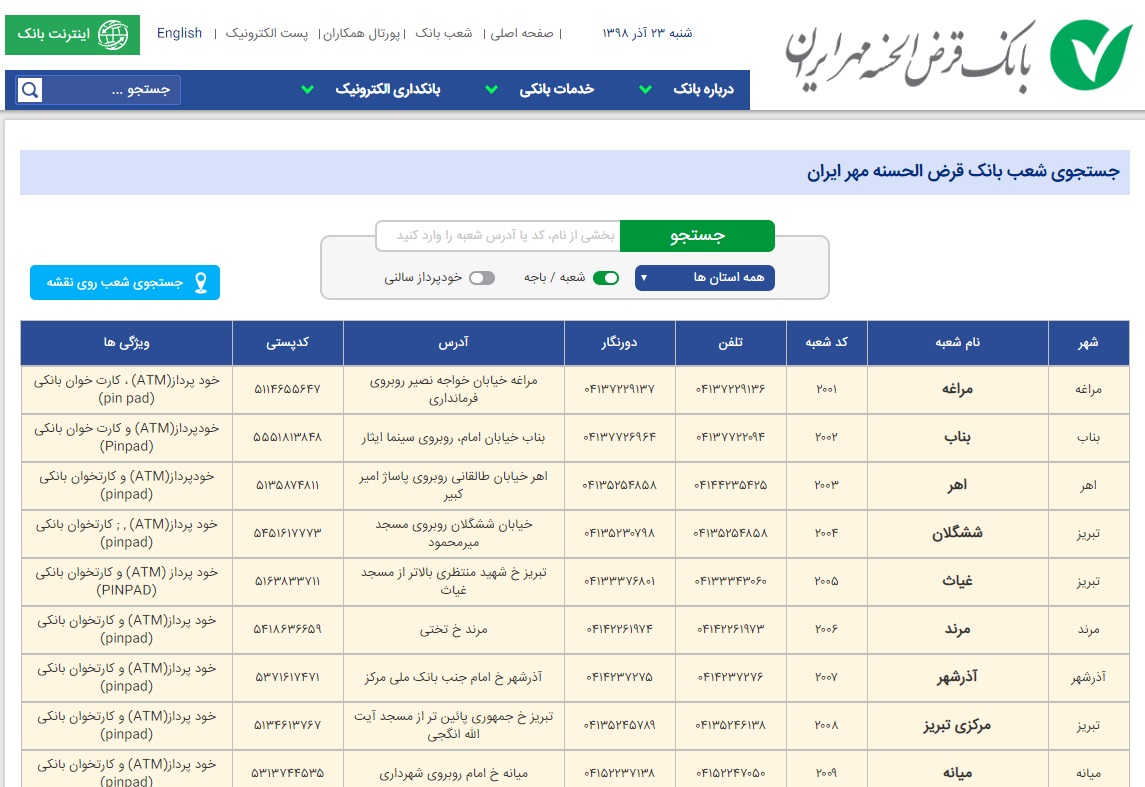
Task: Click address مرند خ تختی
Action: 453,629
